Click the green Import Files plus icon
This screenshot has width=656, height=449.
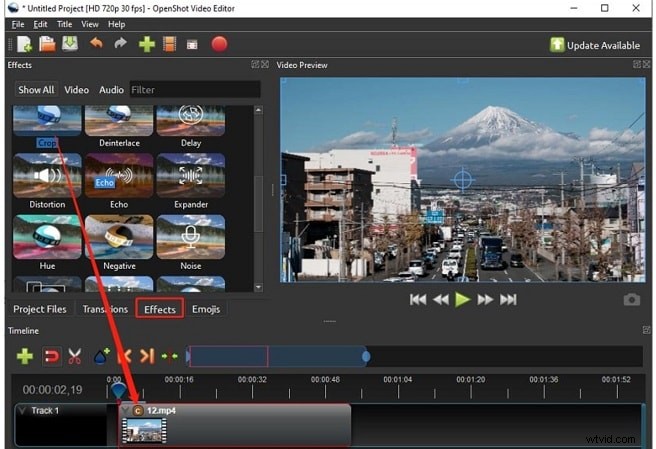147,44
